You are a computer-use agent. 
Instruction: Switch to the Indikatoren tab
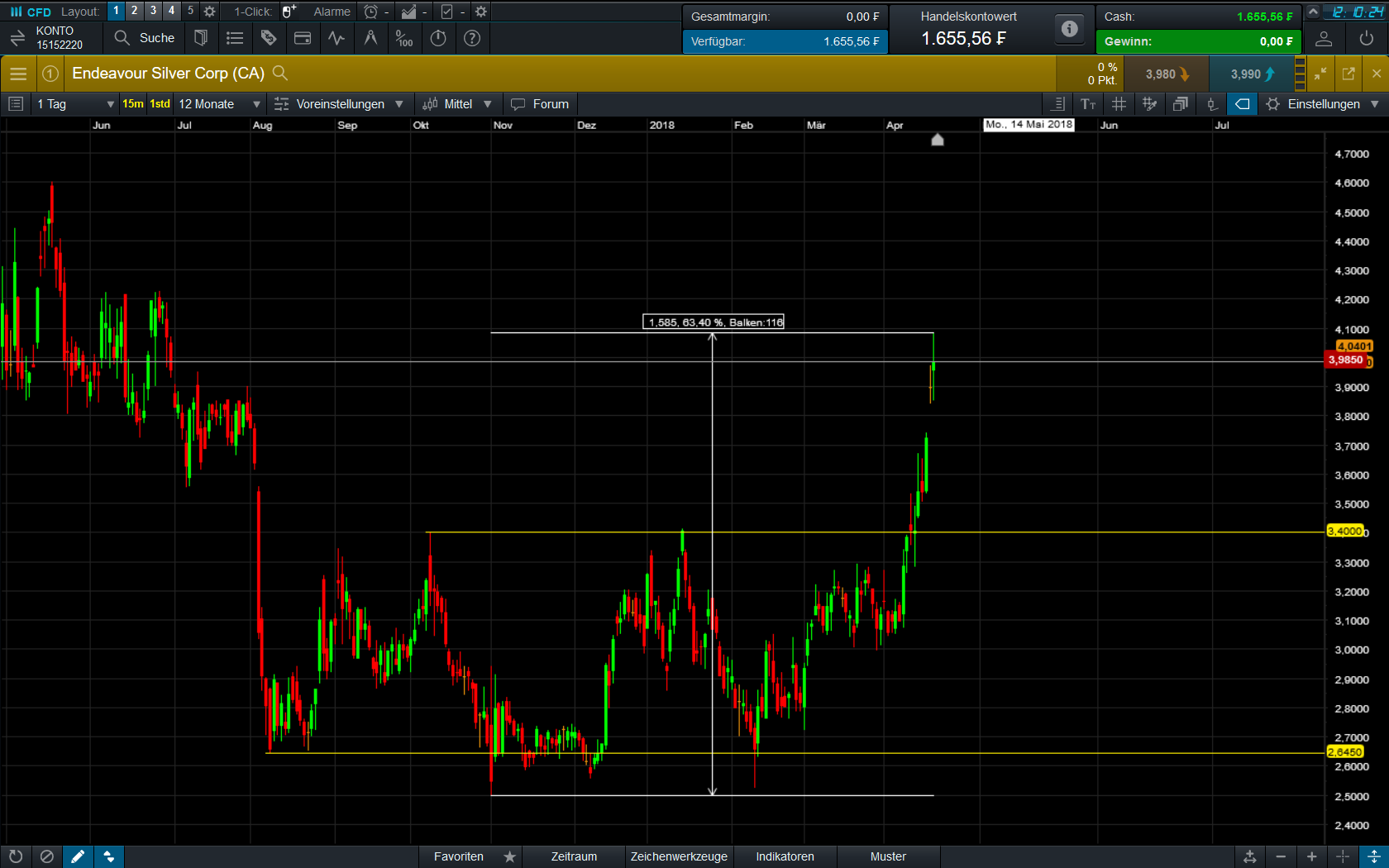coord(784,856)
